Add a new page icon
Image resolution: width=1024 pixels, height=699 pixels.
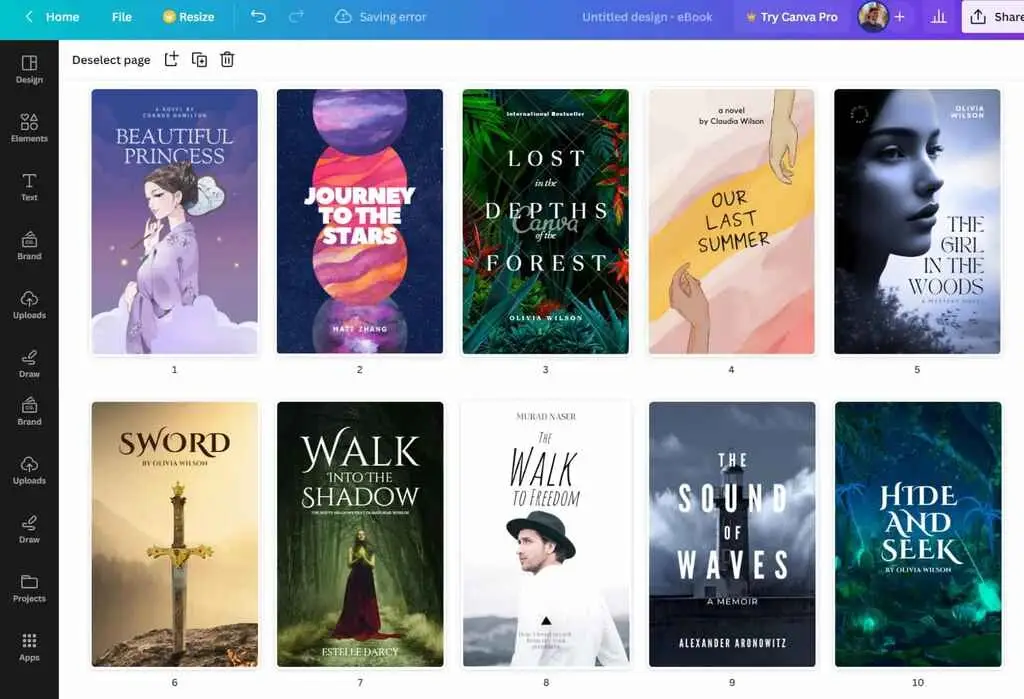click(171, 59)
